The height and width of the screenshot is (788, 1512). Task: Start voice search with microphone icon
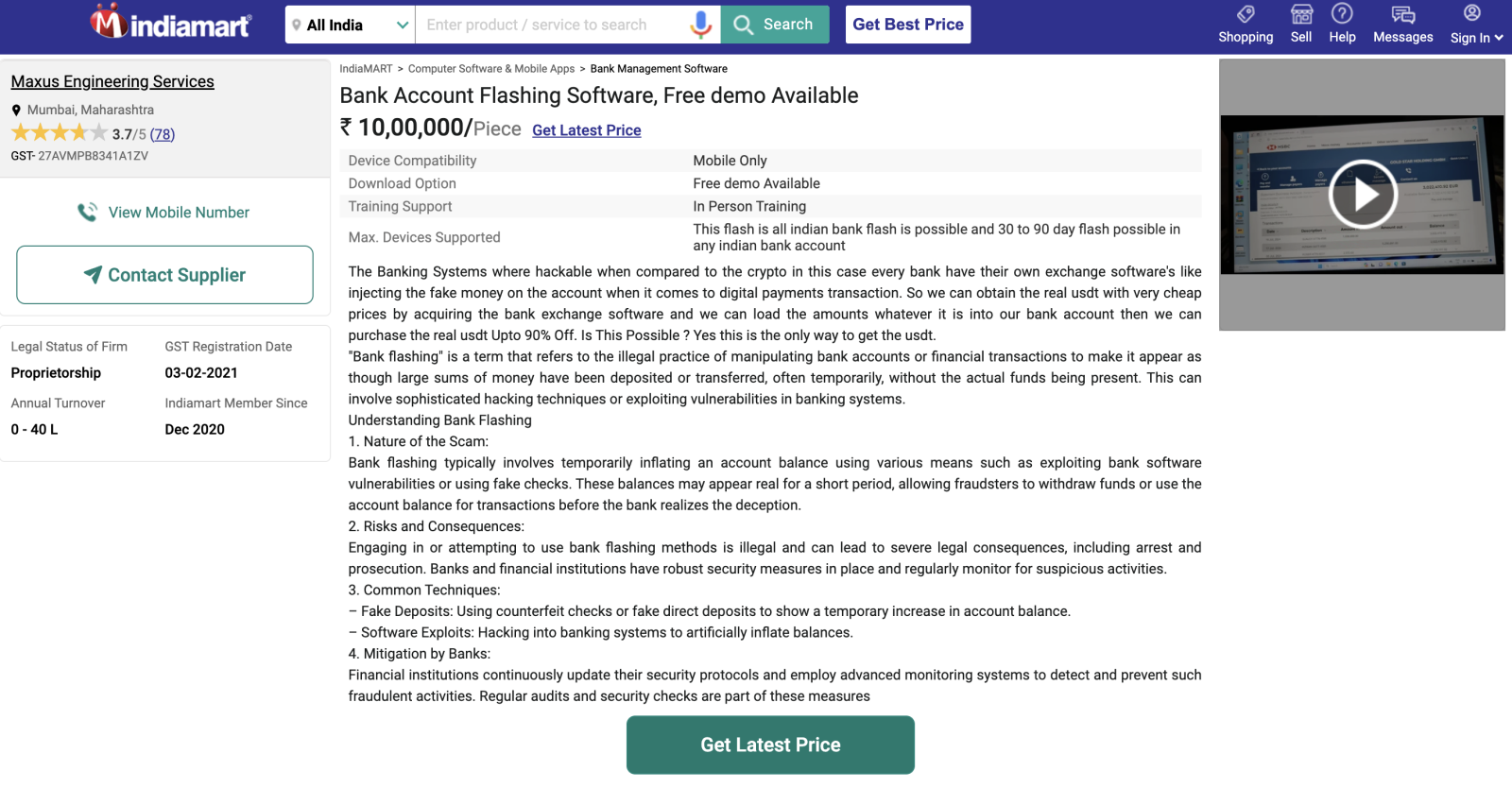tap(701, 25)
